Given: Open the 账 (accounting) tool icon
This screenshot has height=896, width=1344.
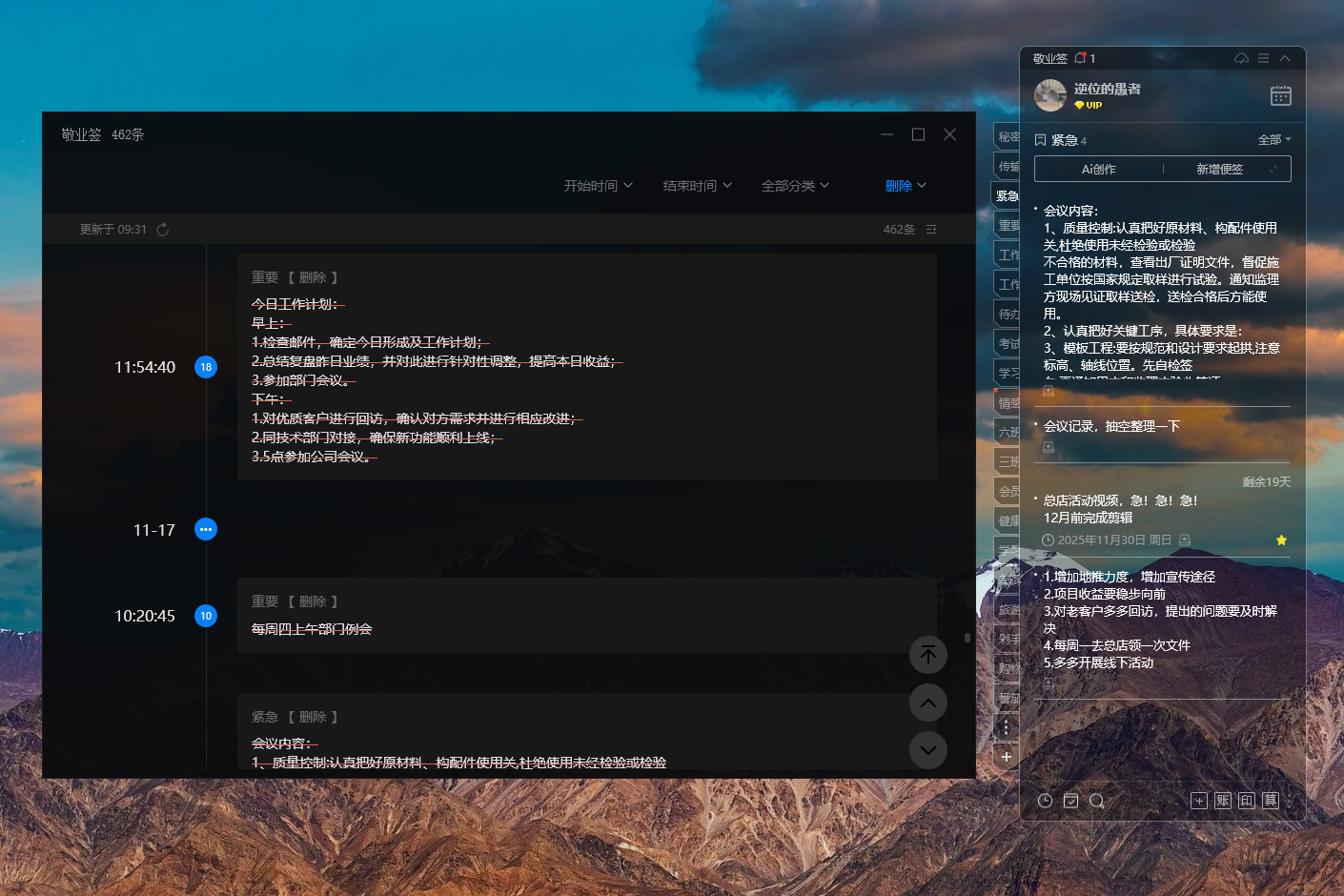Looking at the screenshot, I should [x=1222, y=801].
